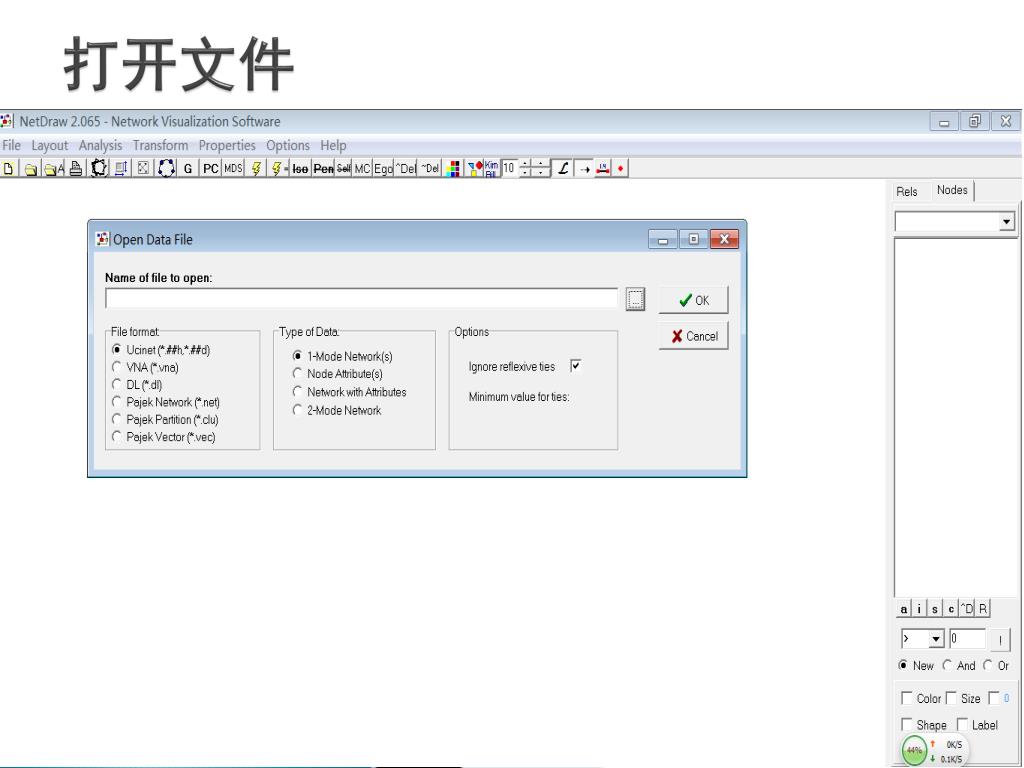Click the arrow heads toolbar icon
This screenshot has width=1024, height=768.
click(584, 168)
